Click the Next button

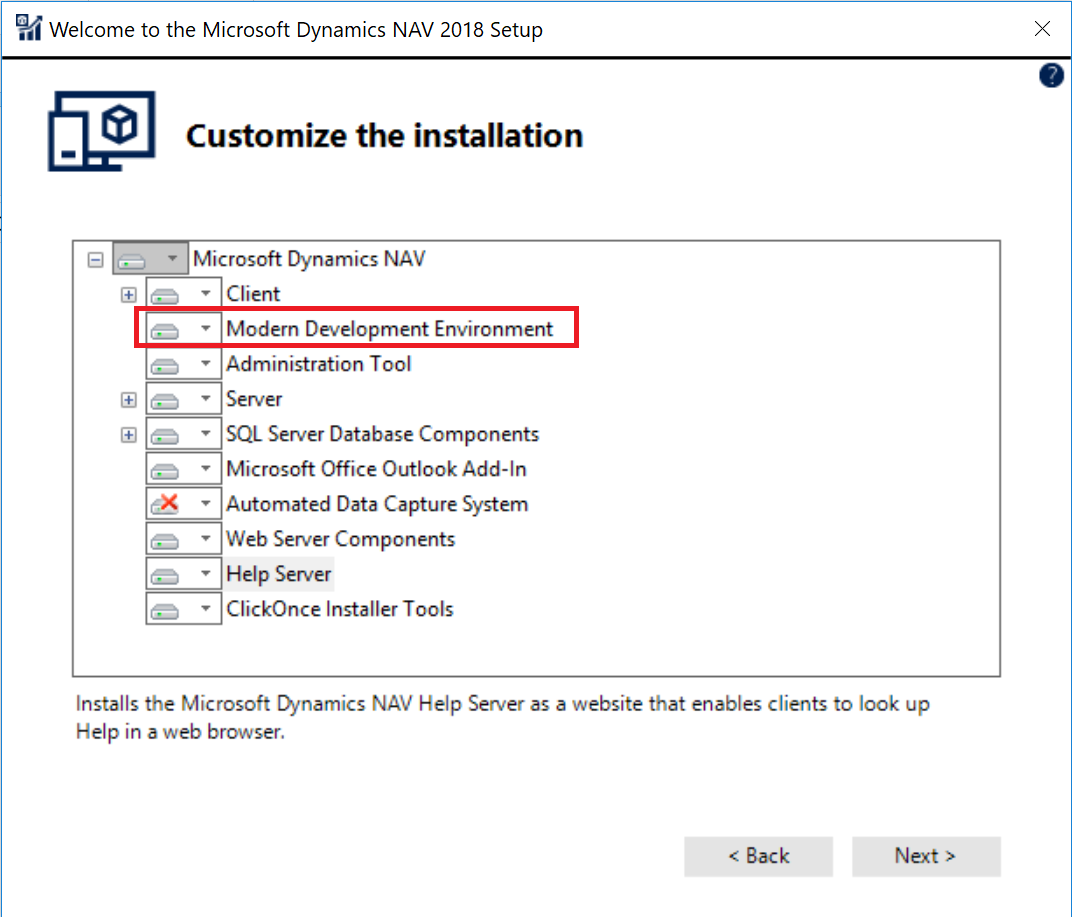point(926,856)
